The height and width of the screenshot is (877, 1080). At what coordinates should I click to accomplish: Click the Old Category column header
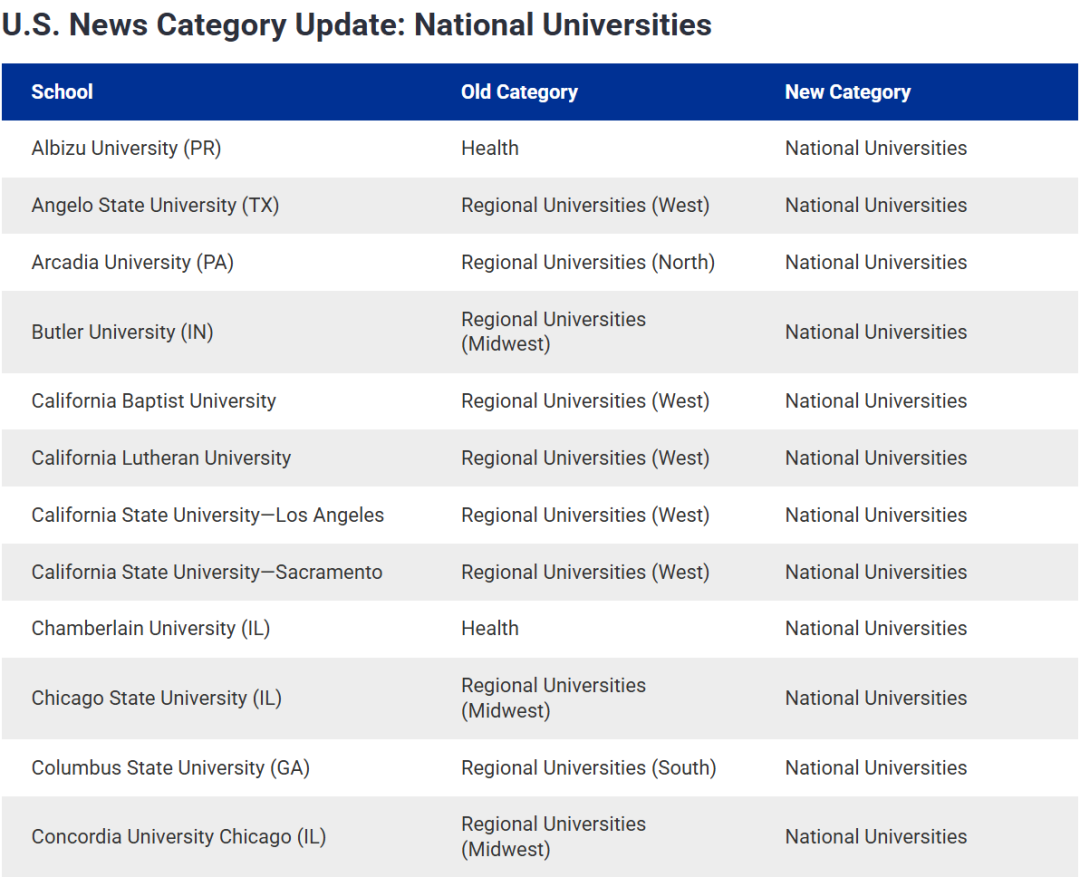coord(519,92)
